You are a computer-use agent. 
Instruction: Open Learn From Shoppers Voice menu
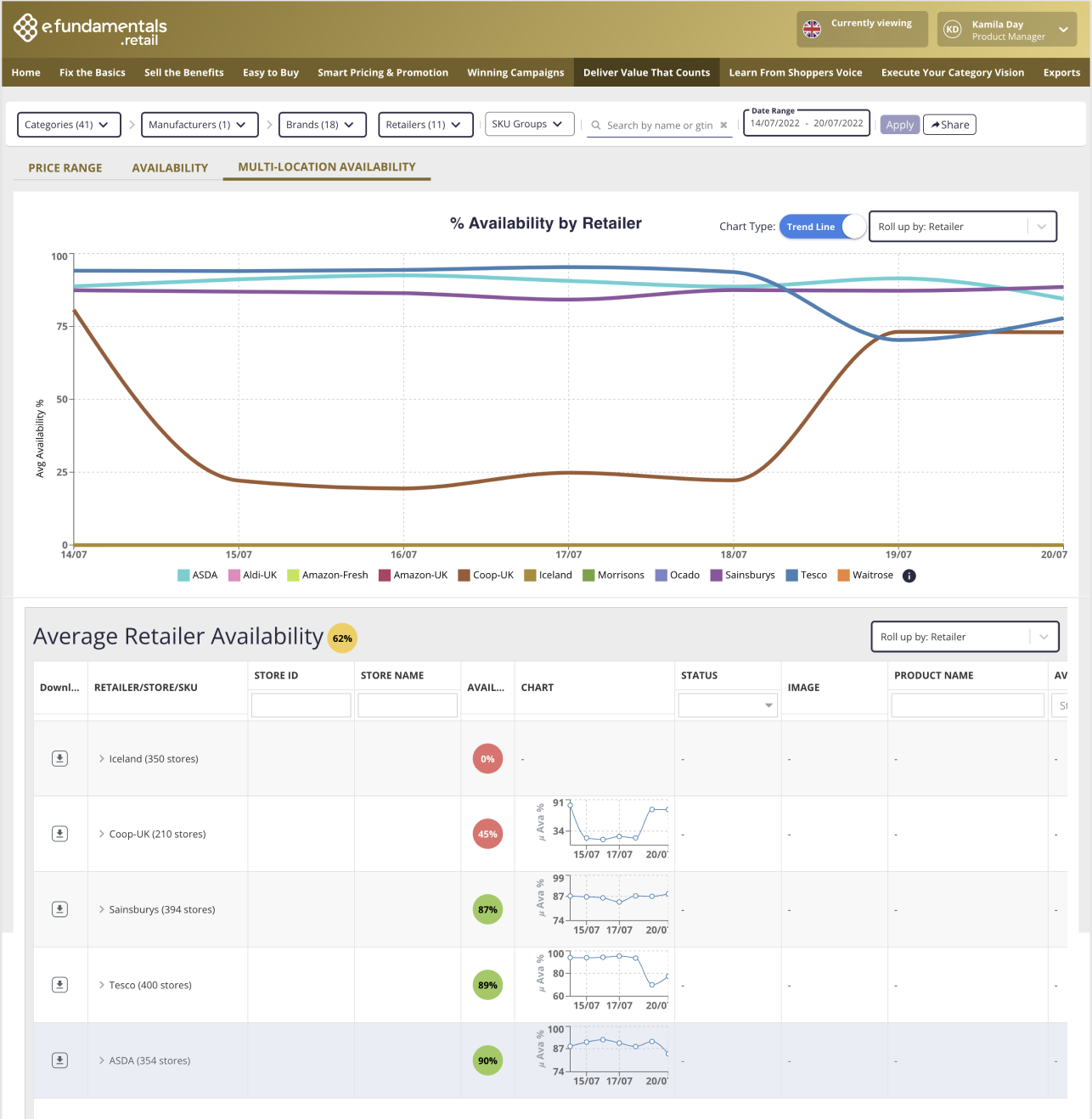click(x=796, y=73)
